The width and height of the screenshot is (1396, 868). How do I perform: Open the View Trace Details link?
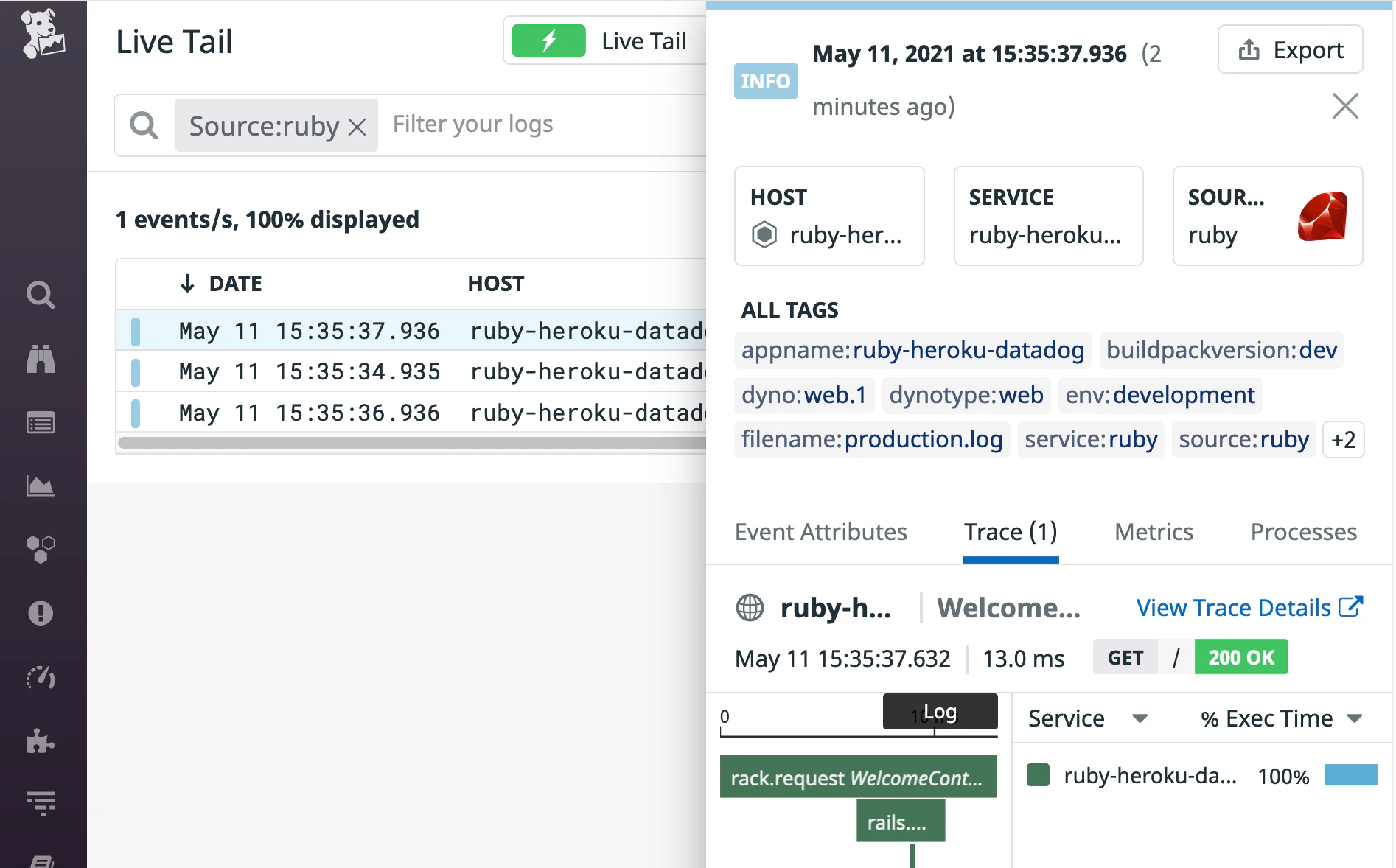[1249, 608]
